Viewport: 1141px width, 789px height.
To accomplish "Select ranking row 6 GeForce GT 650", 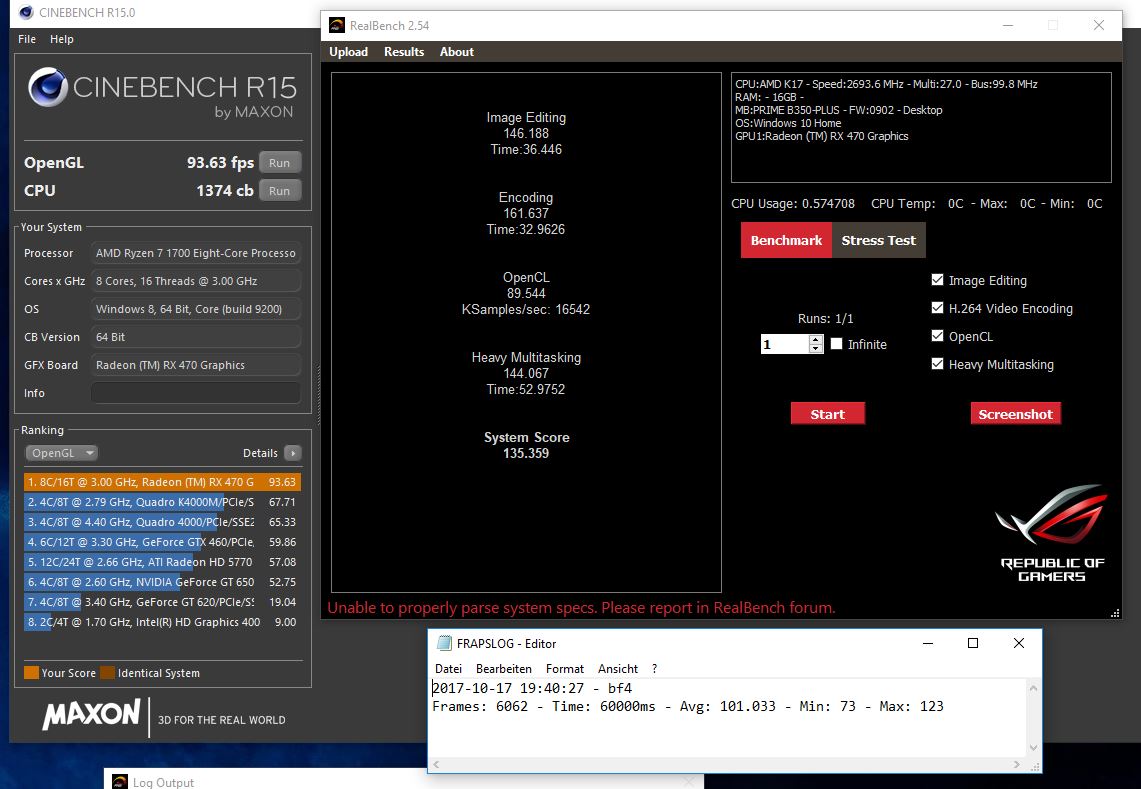I will point(162,582).
